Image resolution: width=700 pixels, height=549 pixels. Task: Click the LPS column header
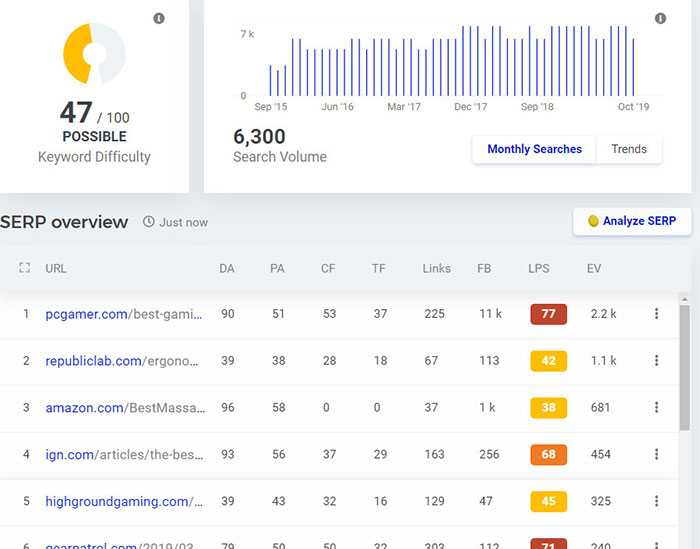tap(538, 268)
